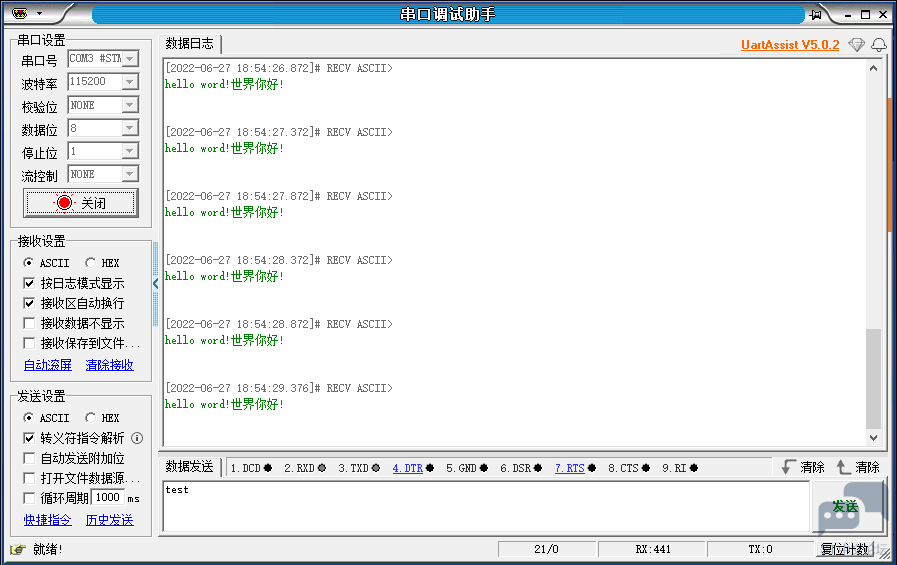This screenshot has height=565, width=897.
Task: Click the 自动滚屏 link
Action: 47,365
